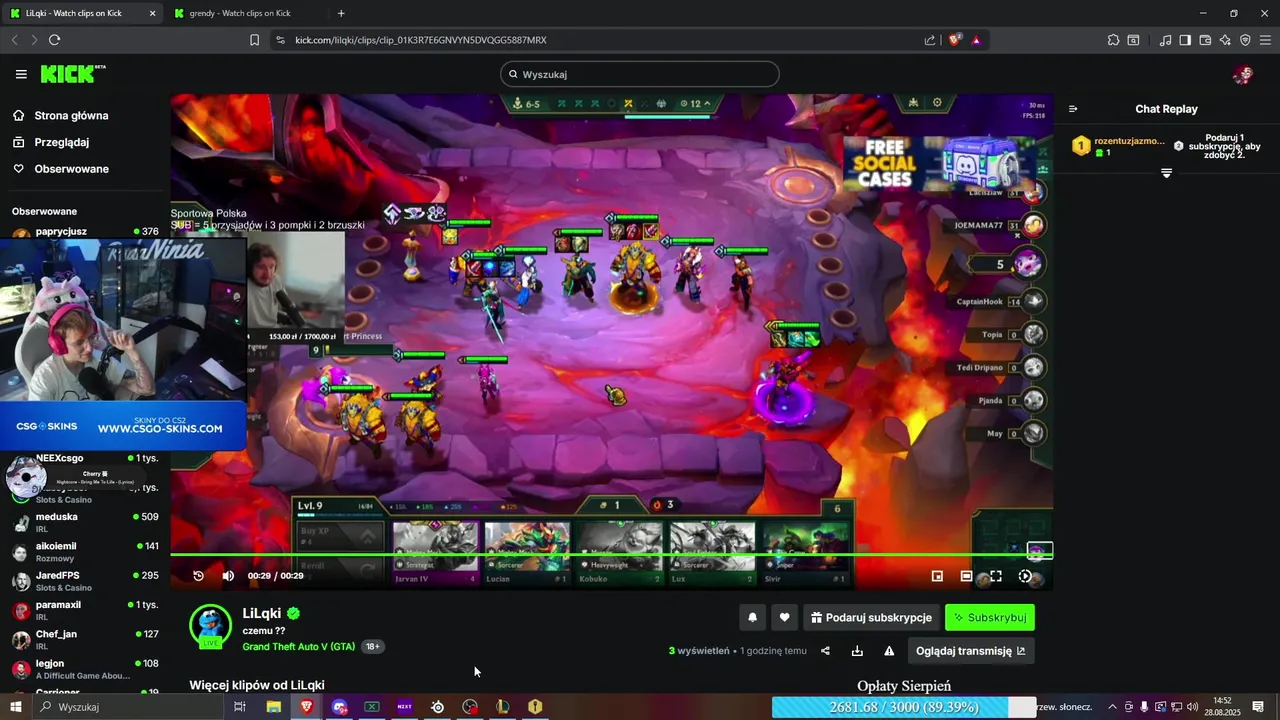Enter fullscreen for the clip
This screenshot has height=720, width=1280.
[x=996, y=576]
